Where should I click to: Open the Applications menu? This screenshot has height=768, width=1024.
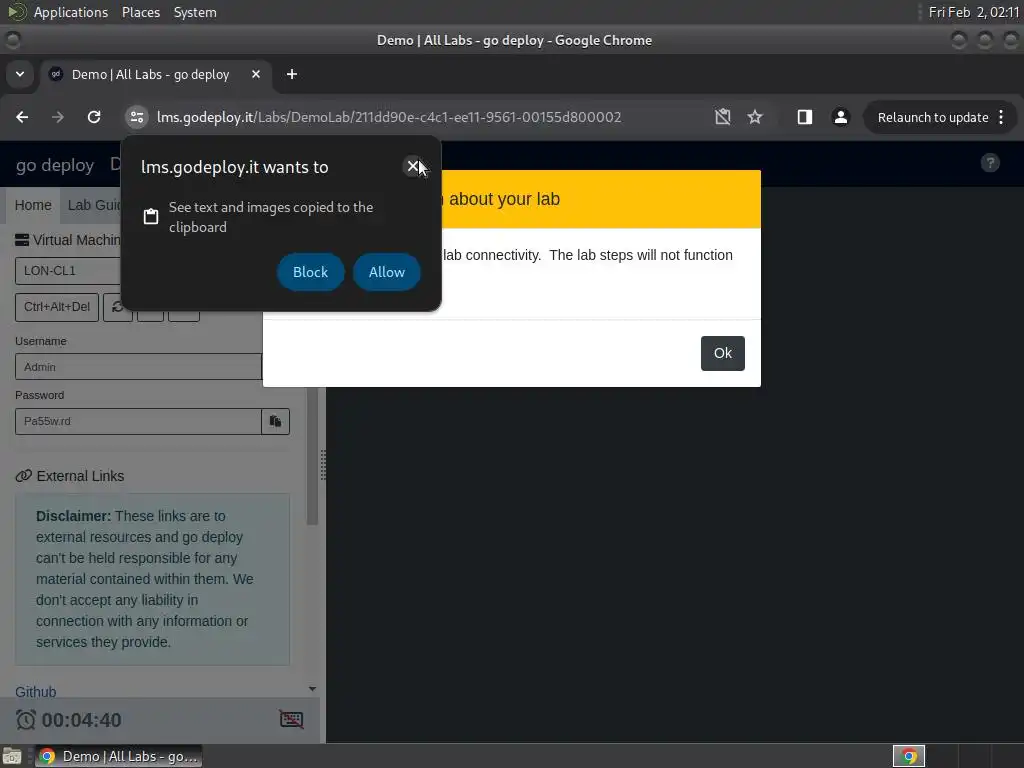(x=71, y=12)
